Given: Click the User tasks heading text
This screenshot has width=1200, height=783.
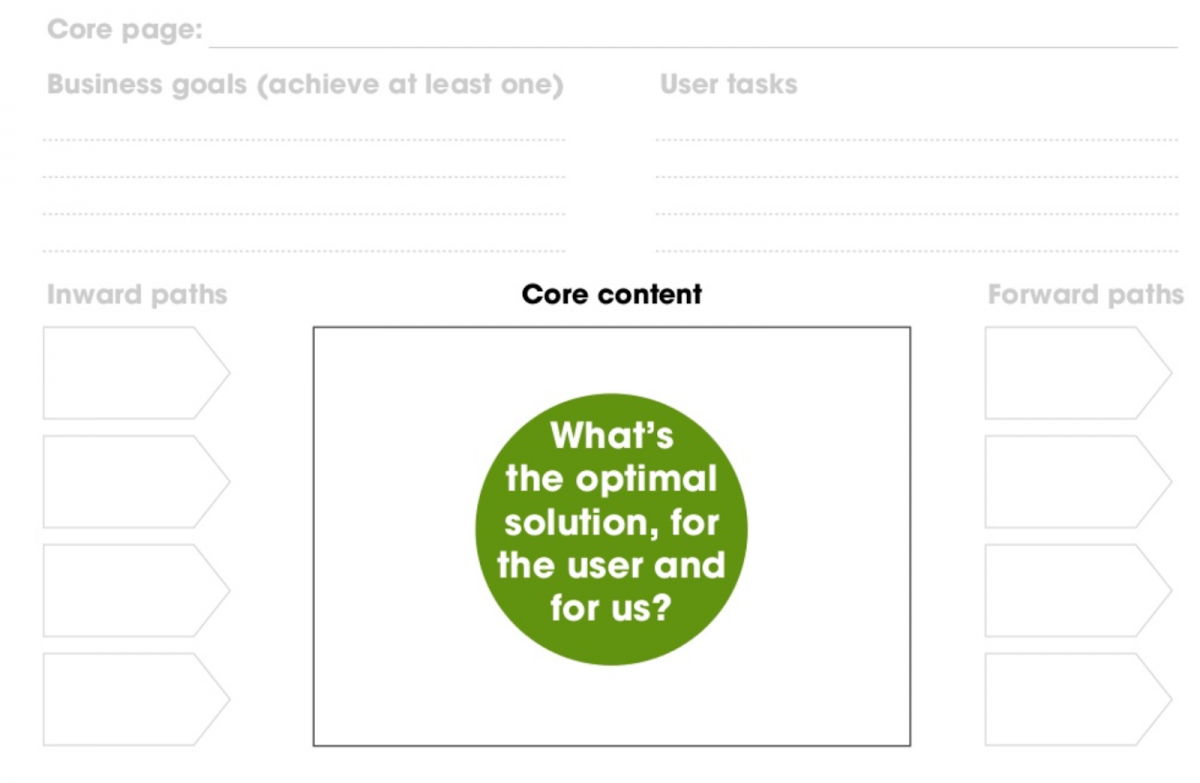Looking at the screenshot, I should coord(728,84).
